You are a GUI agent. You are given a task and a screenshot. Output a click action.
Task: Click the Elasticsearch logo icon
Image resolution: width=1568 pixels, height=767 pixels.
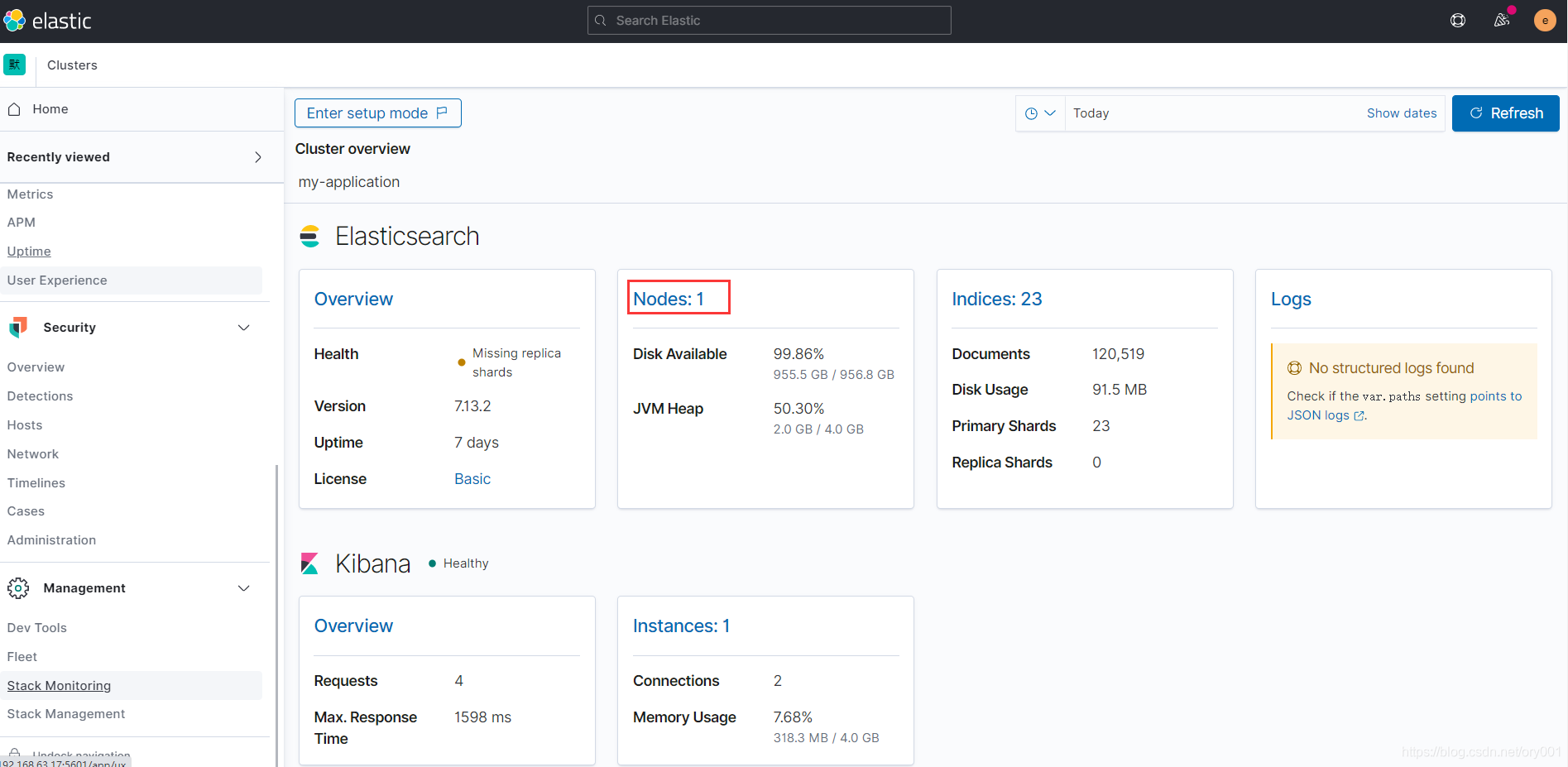click(x=309, y=237)
